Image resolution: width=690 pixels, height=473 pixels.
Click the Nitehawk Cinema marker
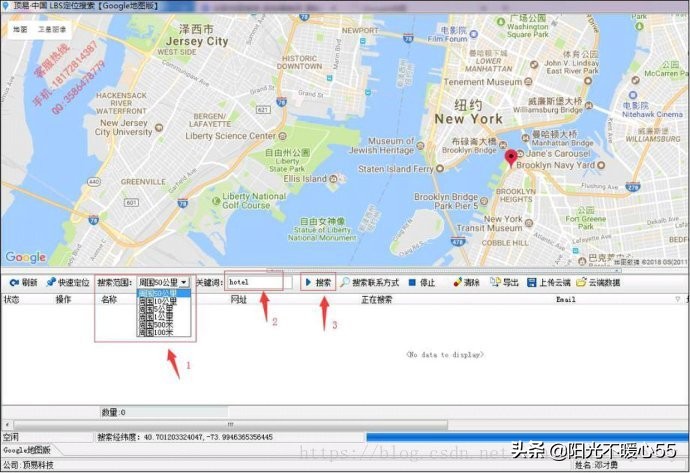tap(633, 95)
